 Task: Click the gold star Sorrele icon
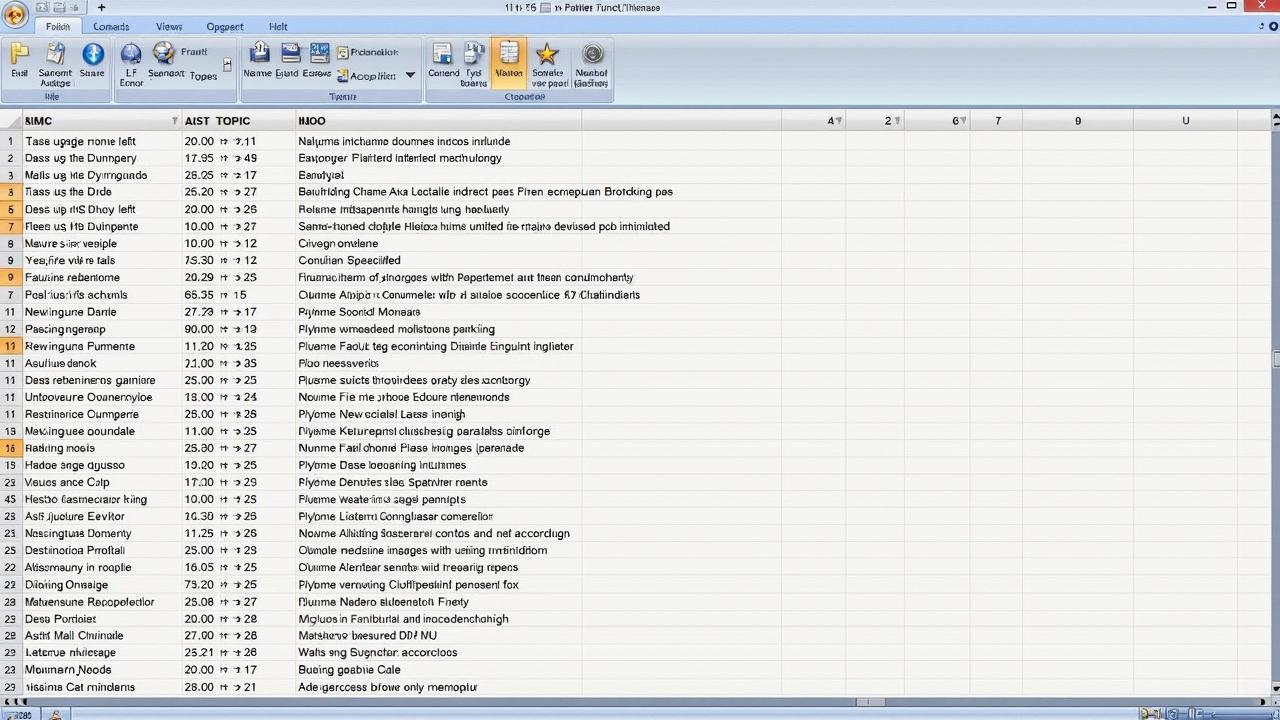(547, 54)
